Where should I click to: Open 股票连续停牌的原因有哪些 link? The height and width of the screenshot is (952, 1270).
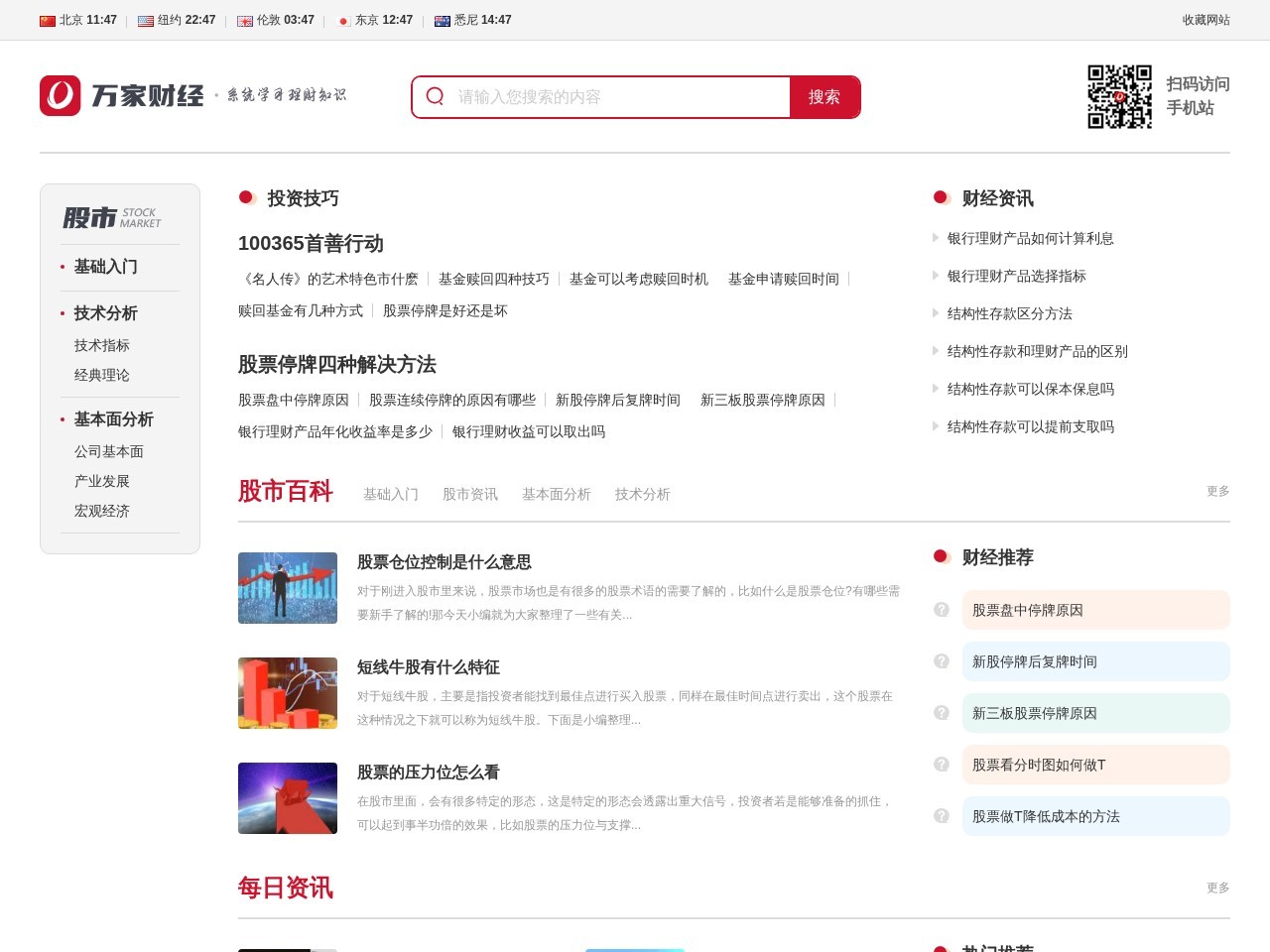[452, 401]
